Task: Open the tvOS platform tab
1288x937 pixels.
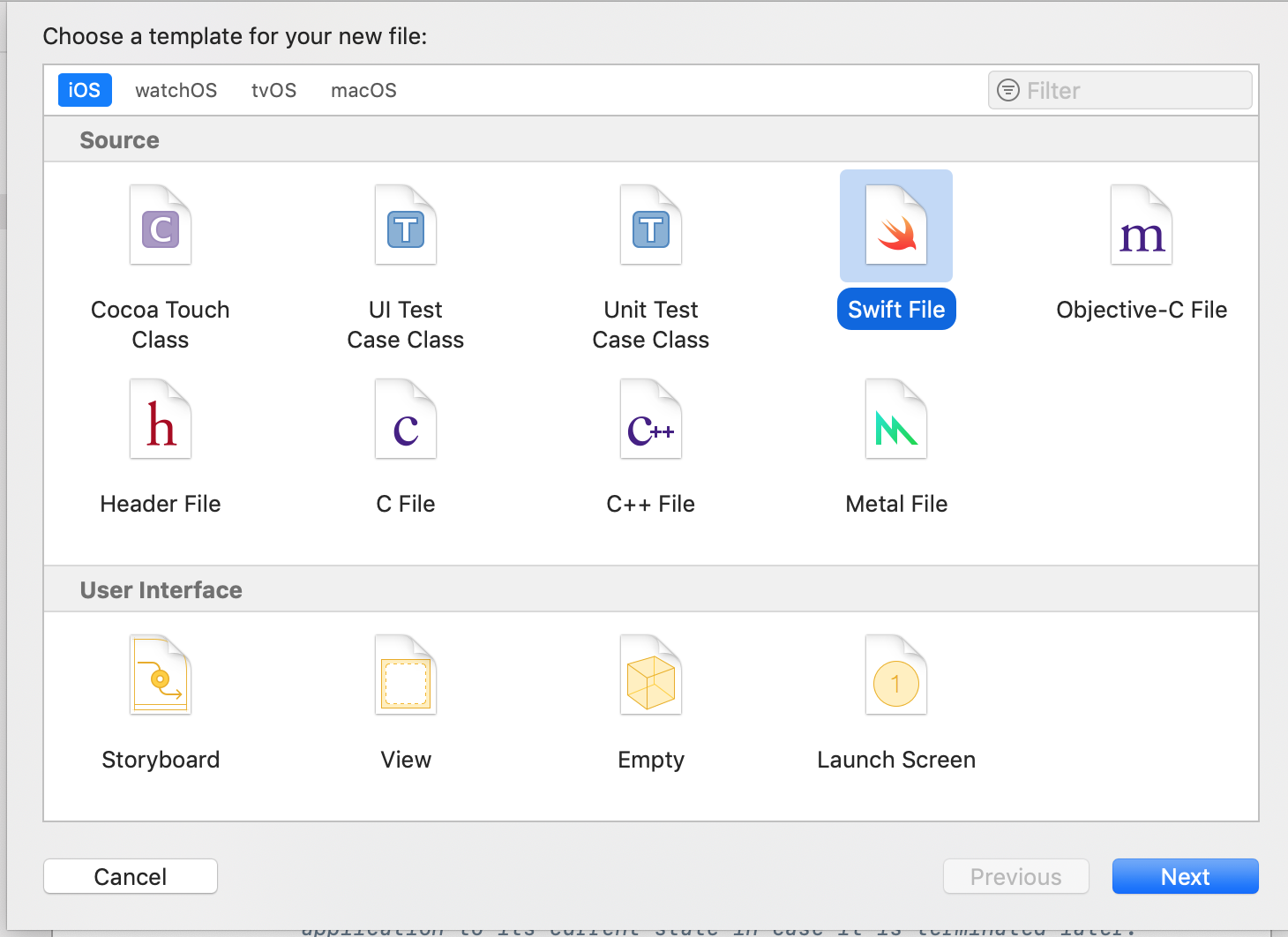Action: (273, 90)
